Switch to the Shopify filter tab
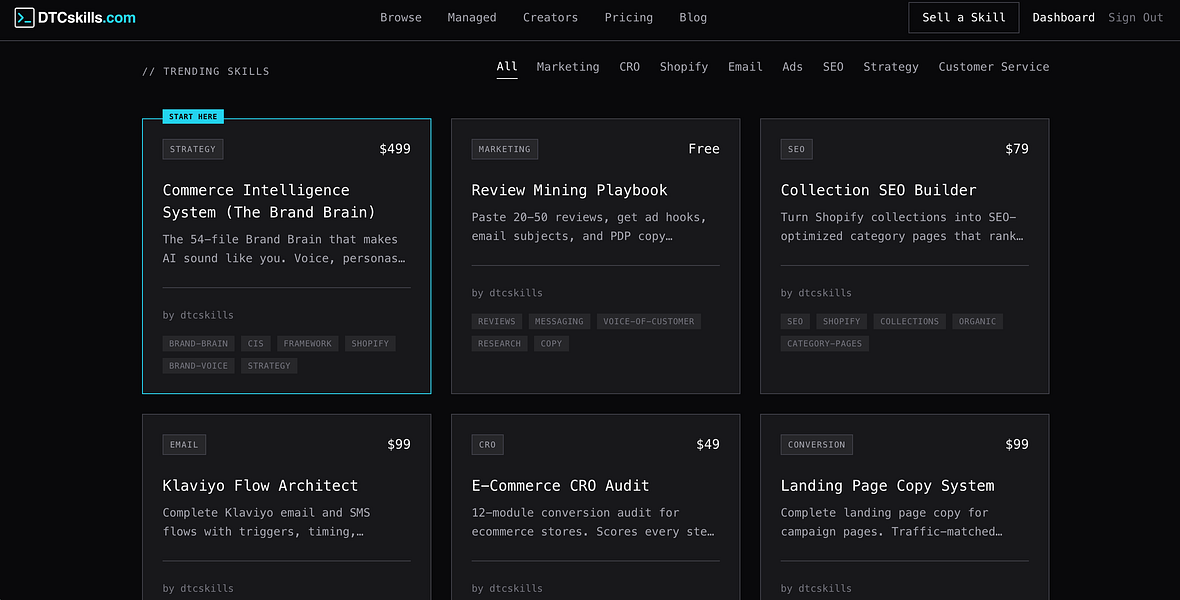The width and height of the screenshot is (1180, 600). click(x=683, y=67)
